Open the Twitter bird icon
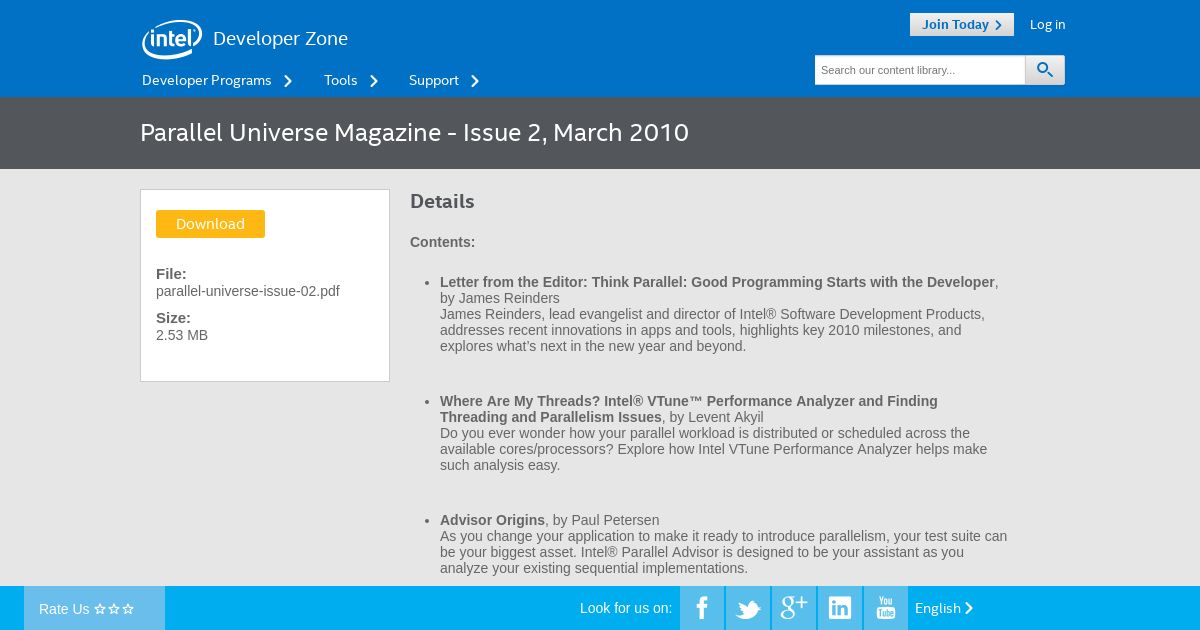The image size is (1200, 630). [748, 608]
